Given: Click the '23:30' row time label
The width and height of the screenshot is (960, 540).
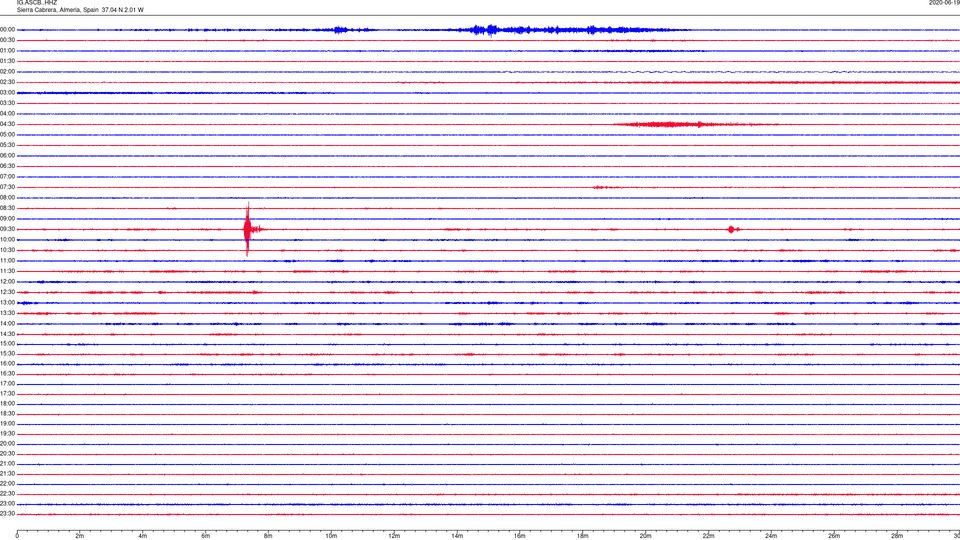Looking at the screenshot, I should click(7, 514).
